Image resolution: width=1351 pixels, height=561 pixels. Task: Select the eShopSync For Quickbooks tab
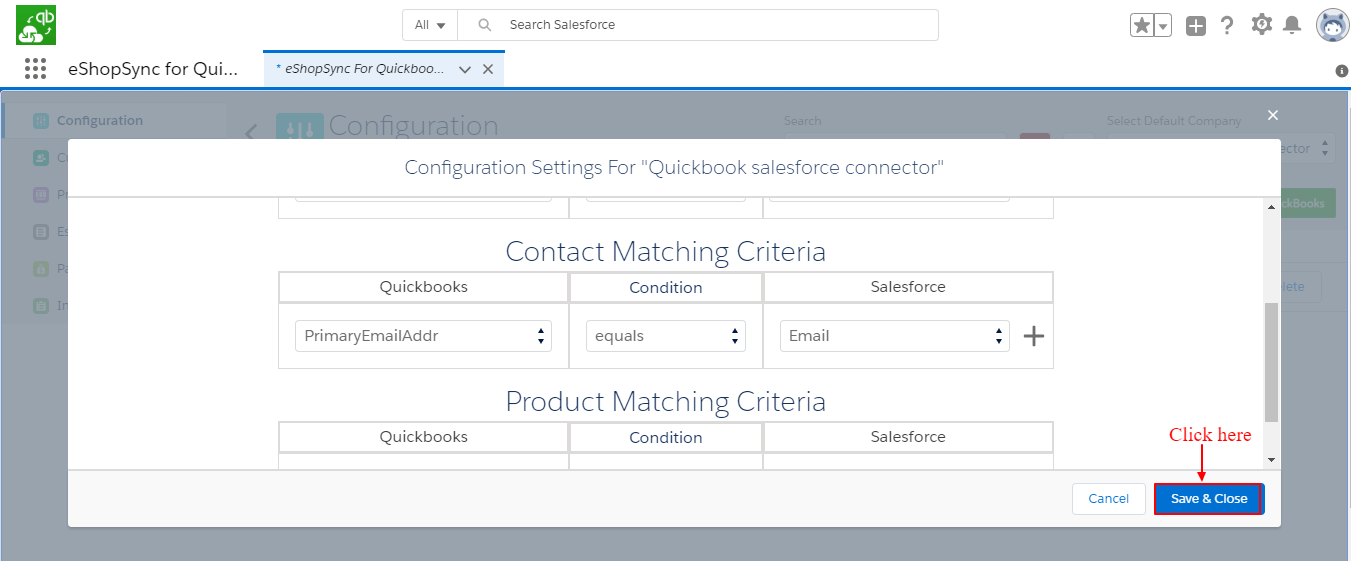tap(360, 69)
